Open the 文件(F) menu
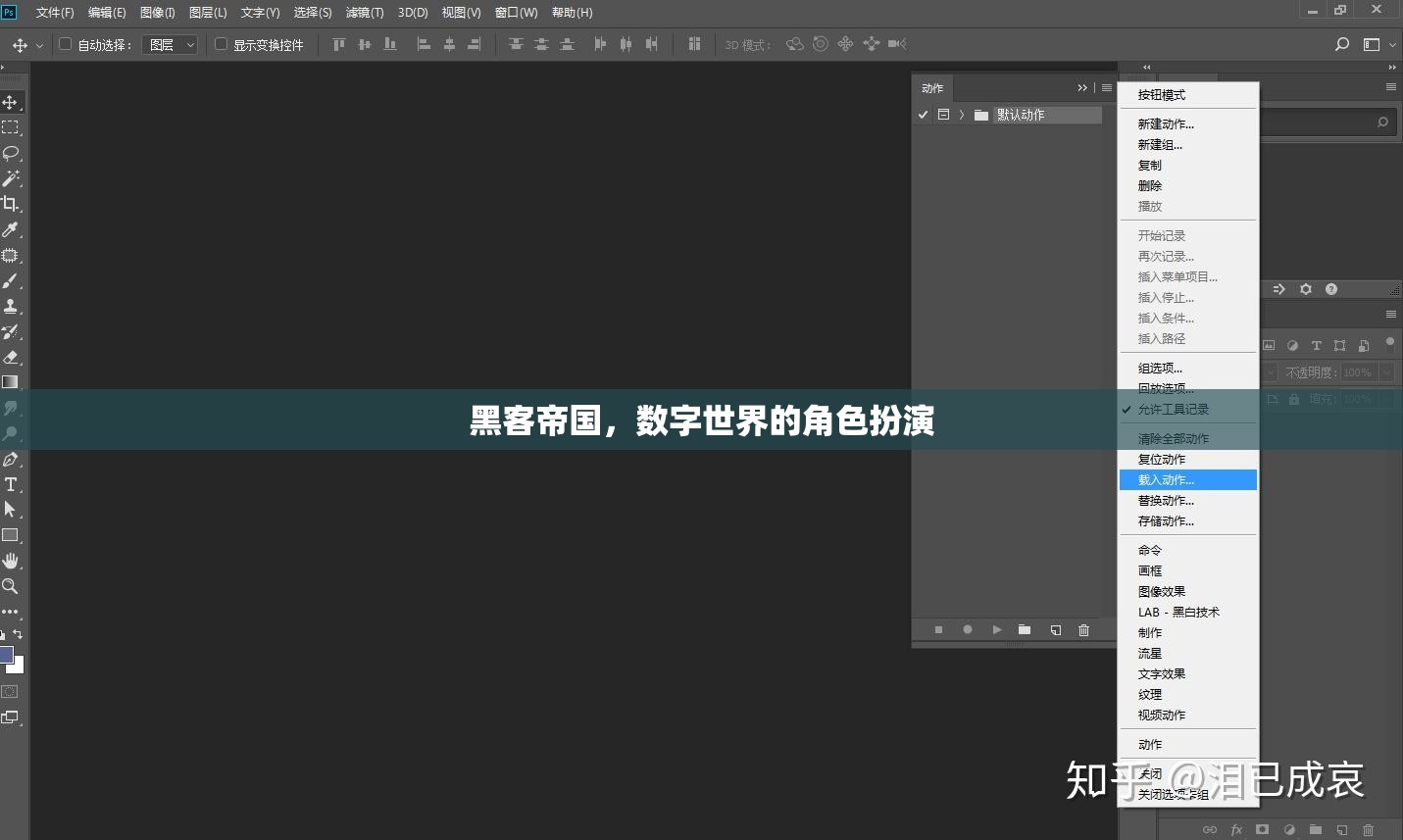This screenshot has height=840, width=1403. (x=55, y=13)
